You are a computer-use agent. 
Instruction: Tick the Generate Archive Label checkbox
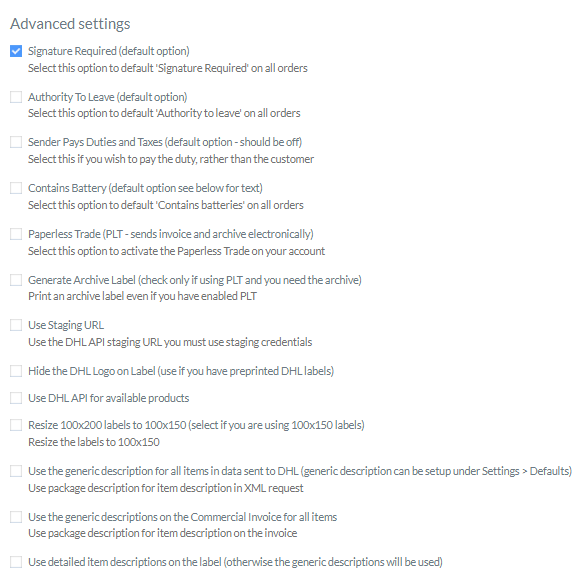(x=16, y=280)
